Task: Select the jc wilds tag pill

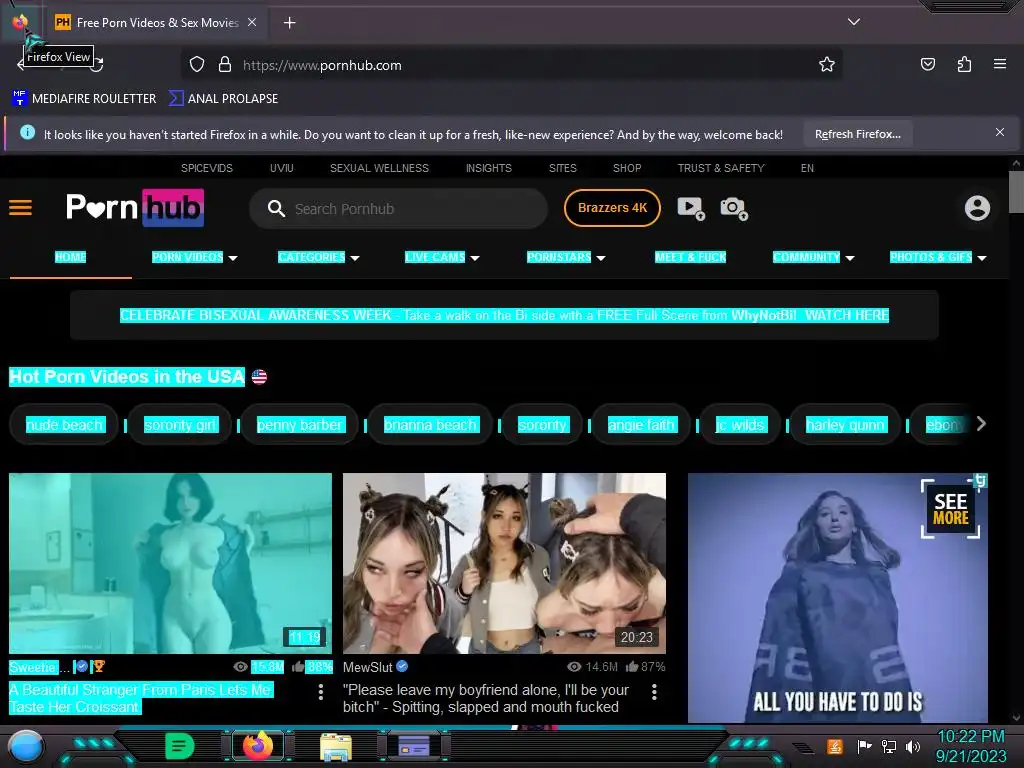Action: tap(740, 424)
